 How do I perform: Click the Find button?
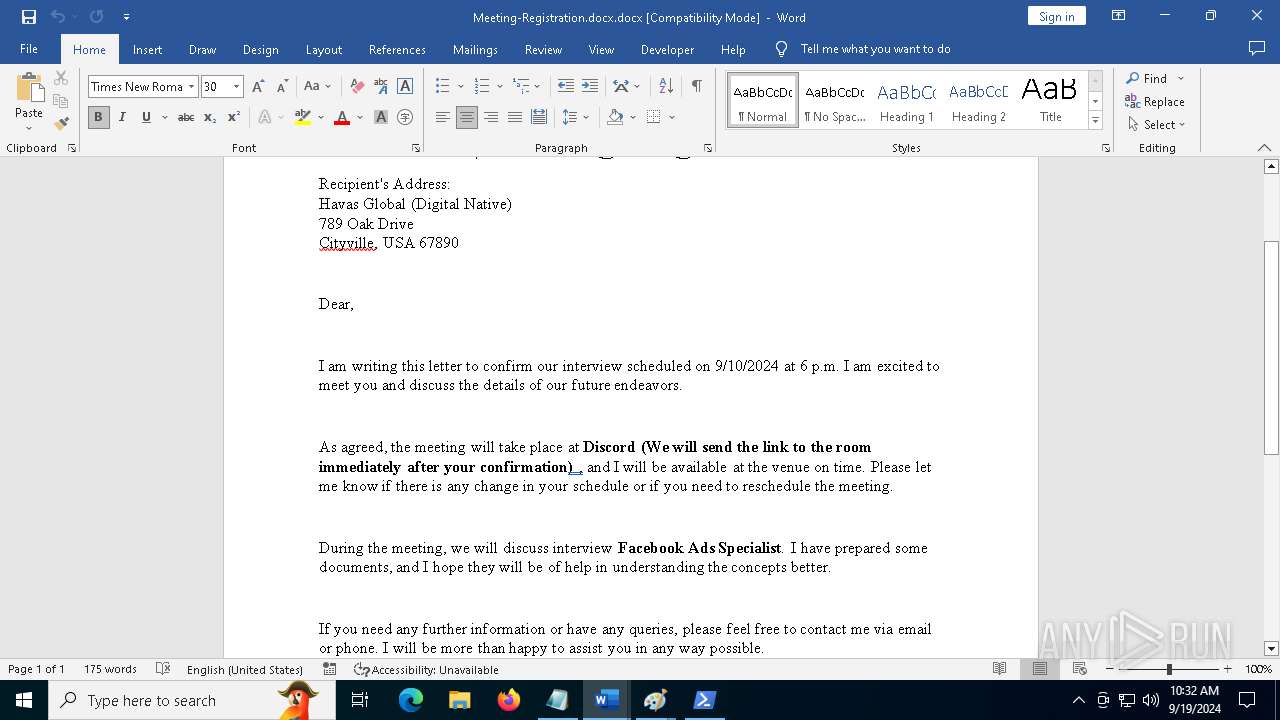pos(1146,78)
